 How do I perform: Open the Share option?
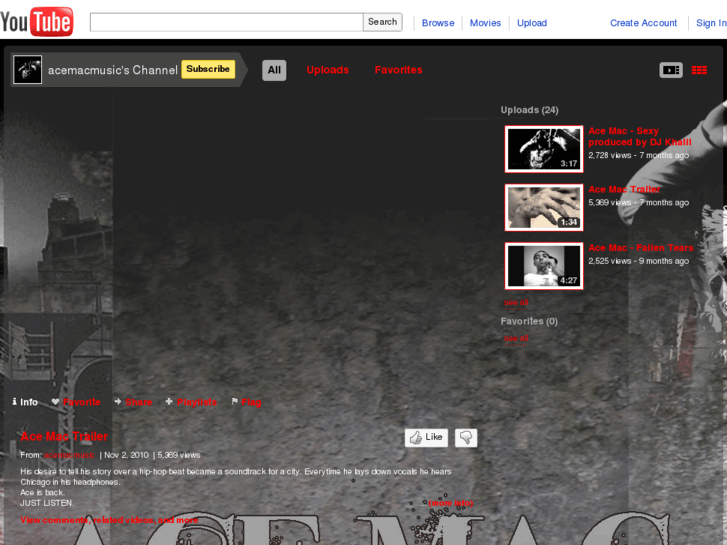pyautogui.click(x=133, y=402)
